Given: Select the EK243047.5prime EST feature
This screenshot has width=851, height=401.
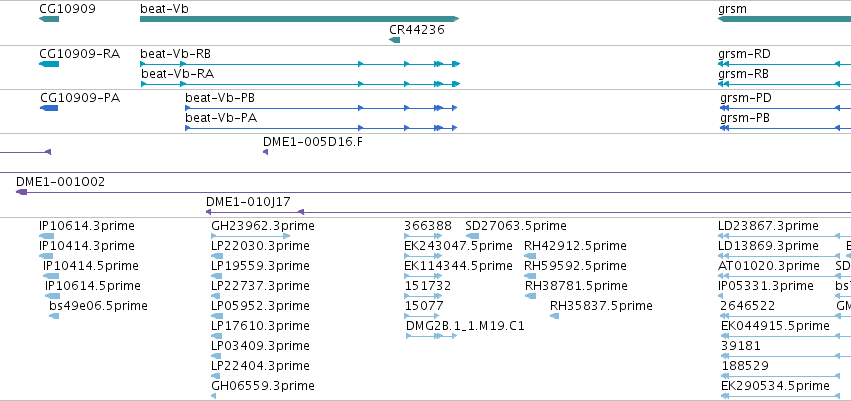Looking at the screenshot, I should pos(423,256).
